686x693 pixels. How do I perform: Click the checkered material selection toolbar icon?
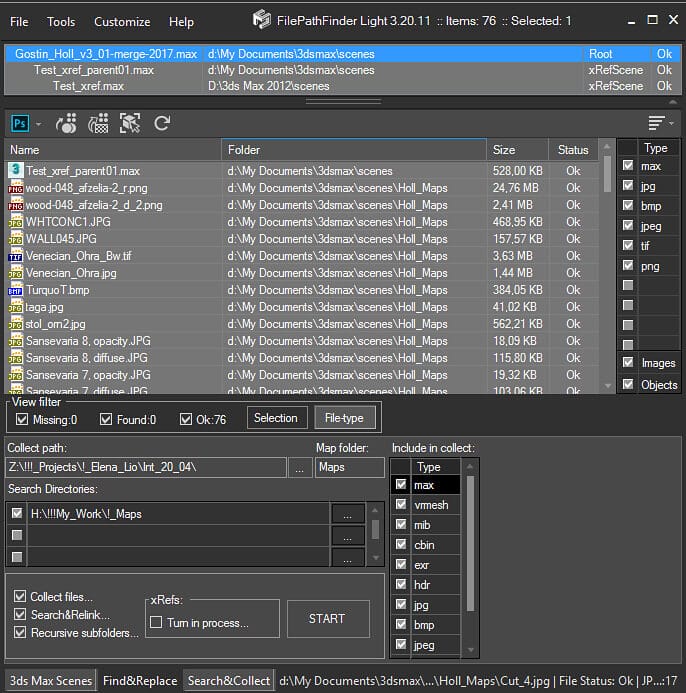[99, 123]
